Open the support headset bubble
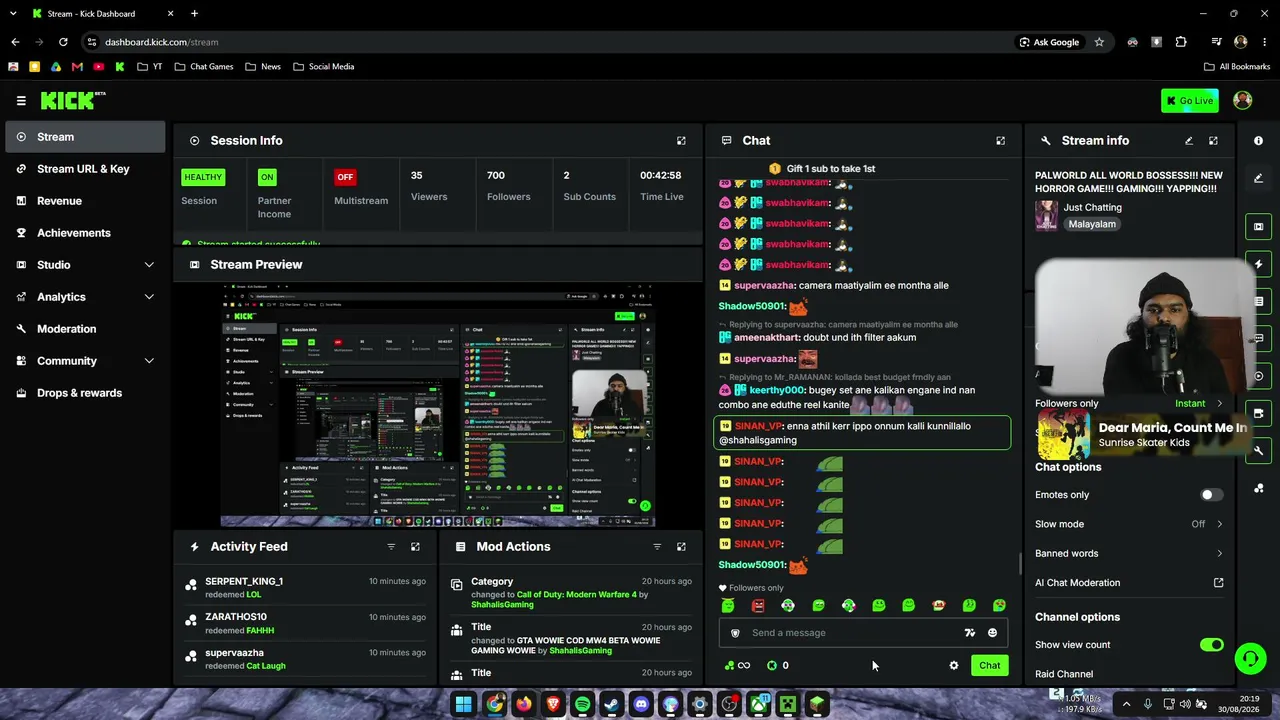This screenshot has height=720, width=1280. coord(1250,659)
